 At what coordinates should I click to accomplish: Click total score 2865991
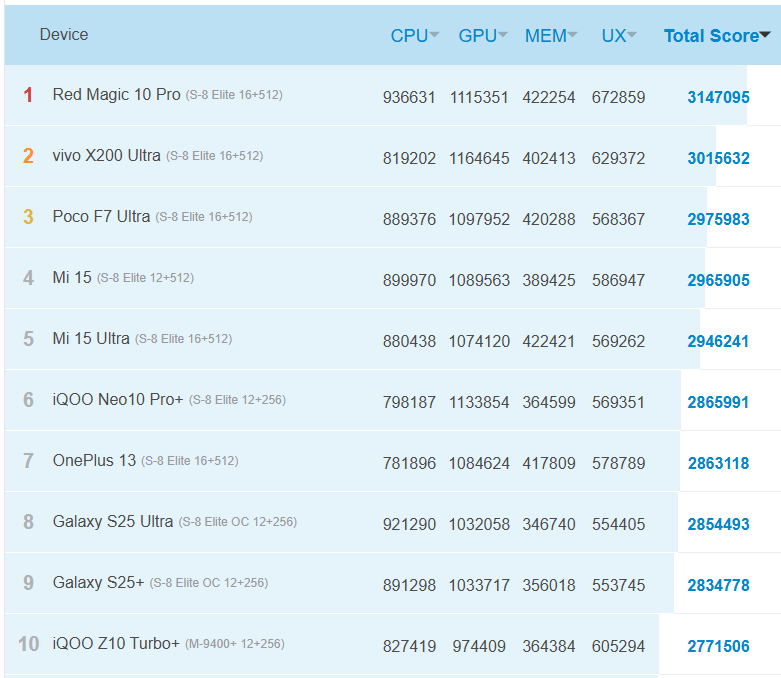pos(718,403)
